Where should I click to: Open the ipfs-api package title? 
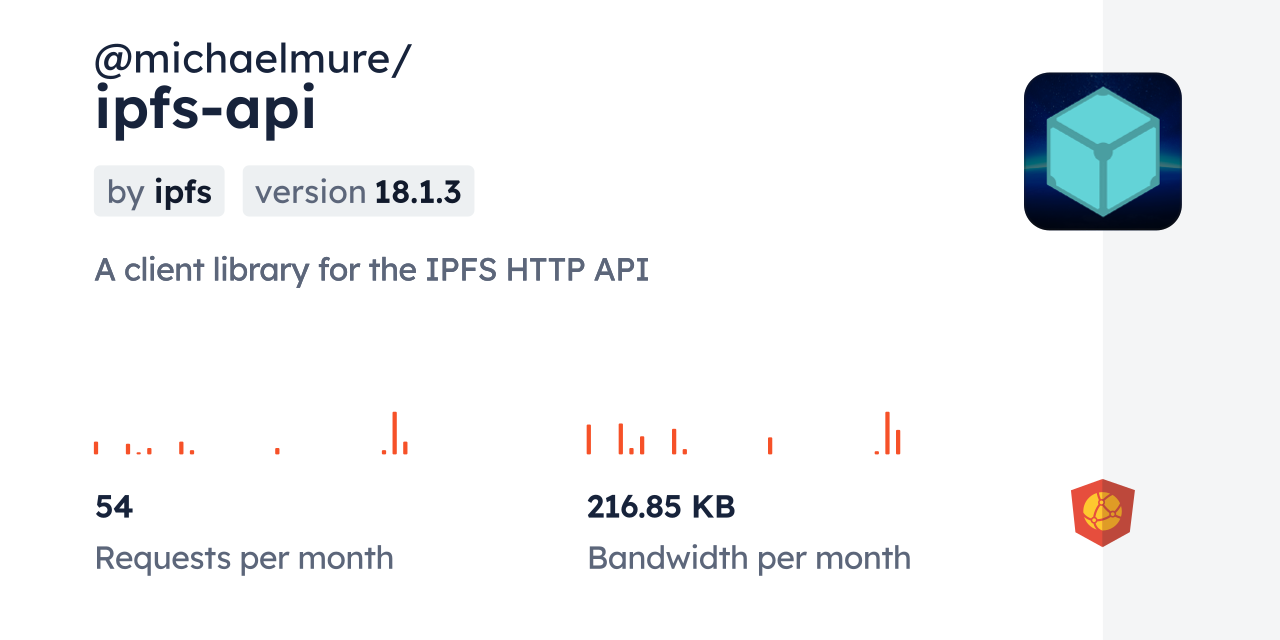[205, 110]
